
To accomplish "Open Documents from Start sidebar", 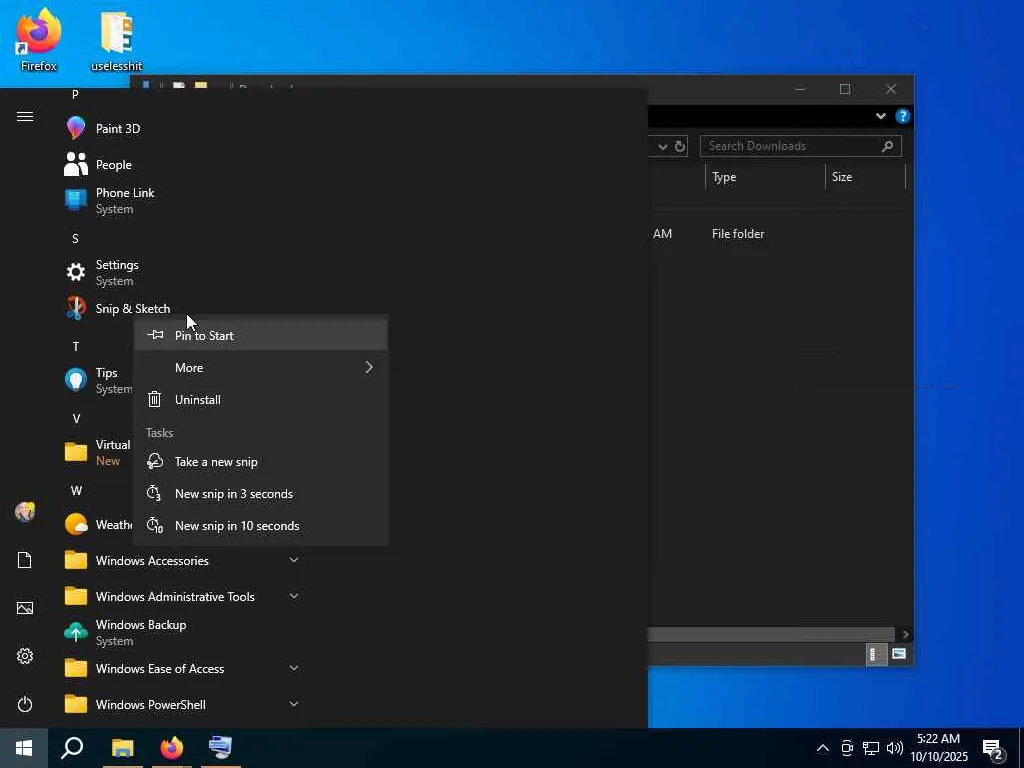I will click(x=25, y=560).
